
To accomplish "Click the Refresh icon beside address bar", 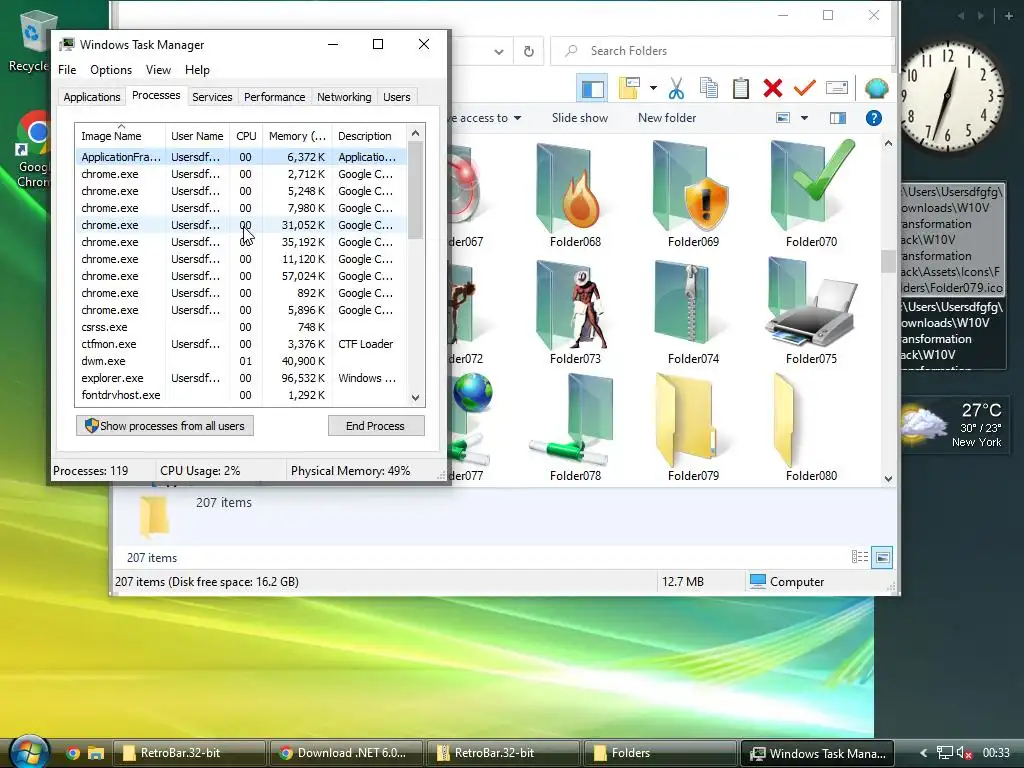I will click(529, 51).
